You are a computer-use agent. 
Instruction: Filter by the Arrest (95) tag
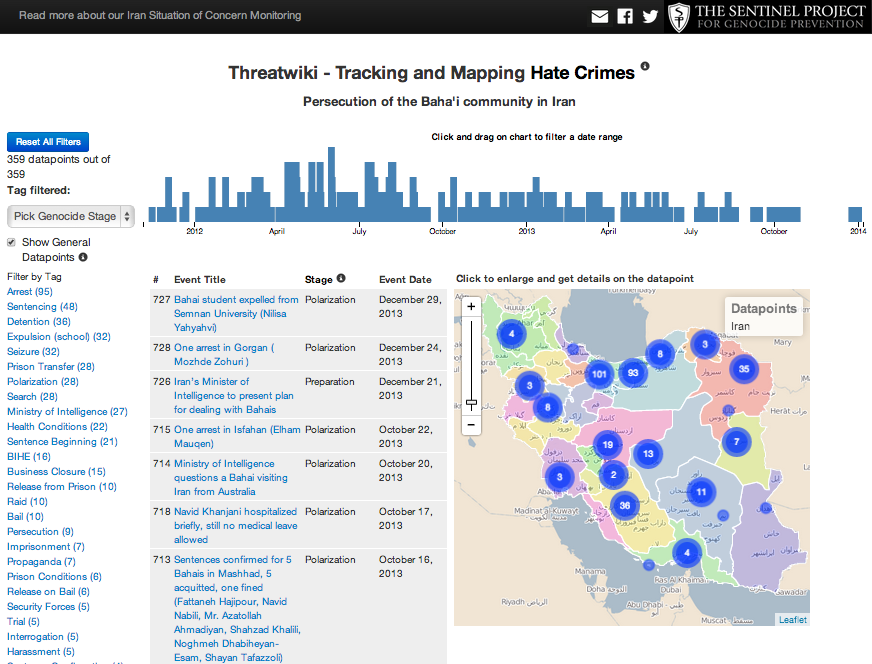30,292
